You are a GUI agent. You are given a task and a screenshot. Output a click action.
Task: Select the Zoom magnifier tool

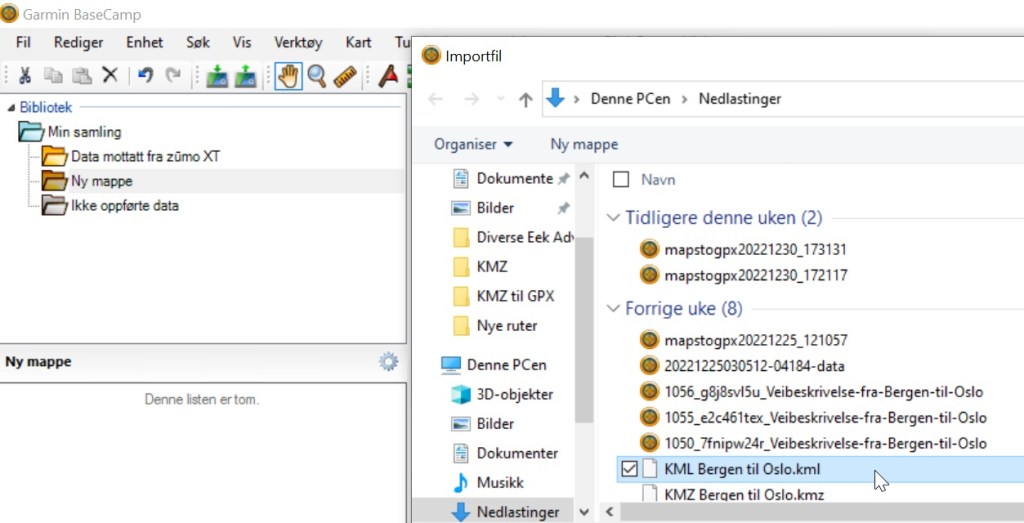click(317, 76)
